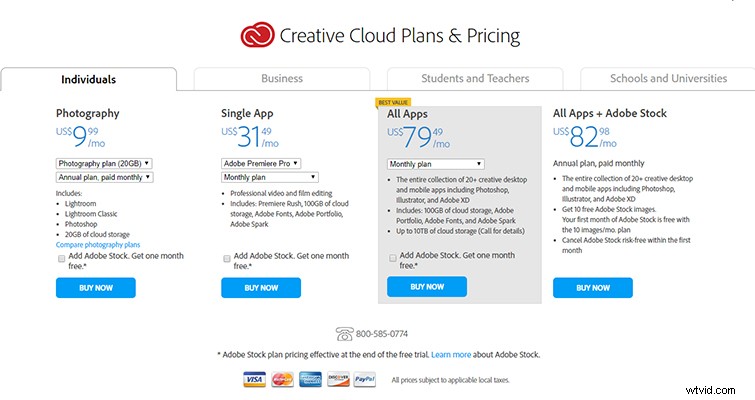755x400 pixels.
Task: Open the All Apps Monthly plan dropdown
Action: pos(435,163)
